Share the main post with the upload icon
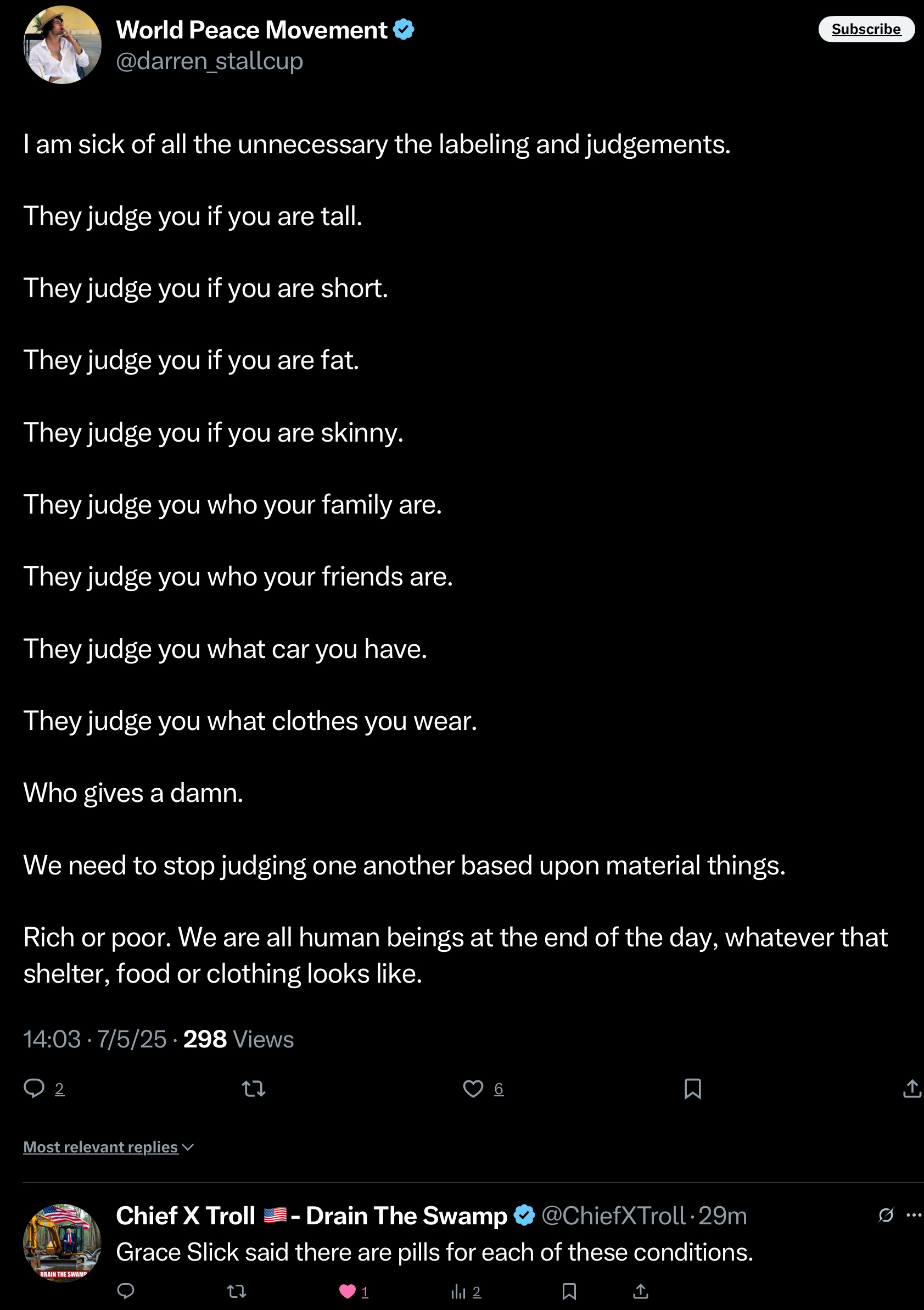This screenshot has width=924, height=1310. pos(912,1088)
